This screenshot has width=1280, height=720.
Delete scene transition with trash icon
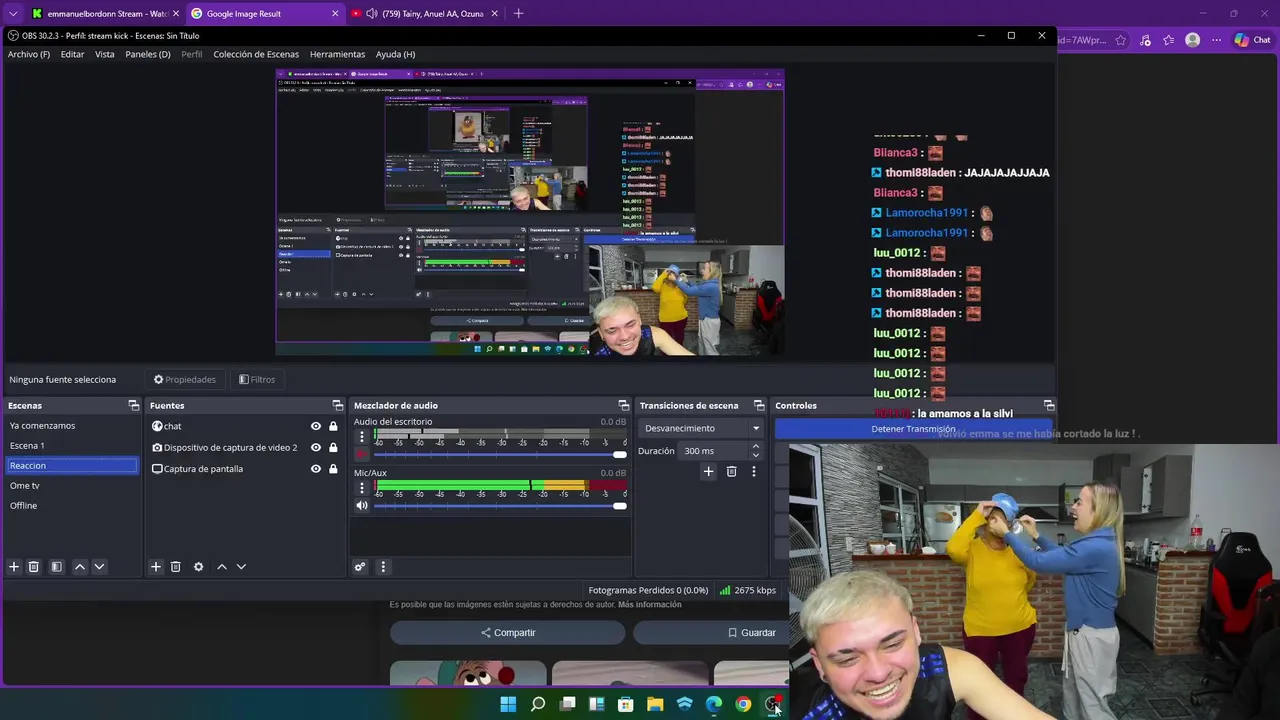[x=731, y=472]
